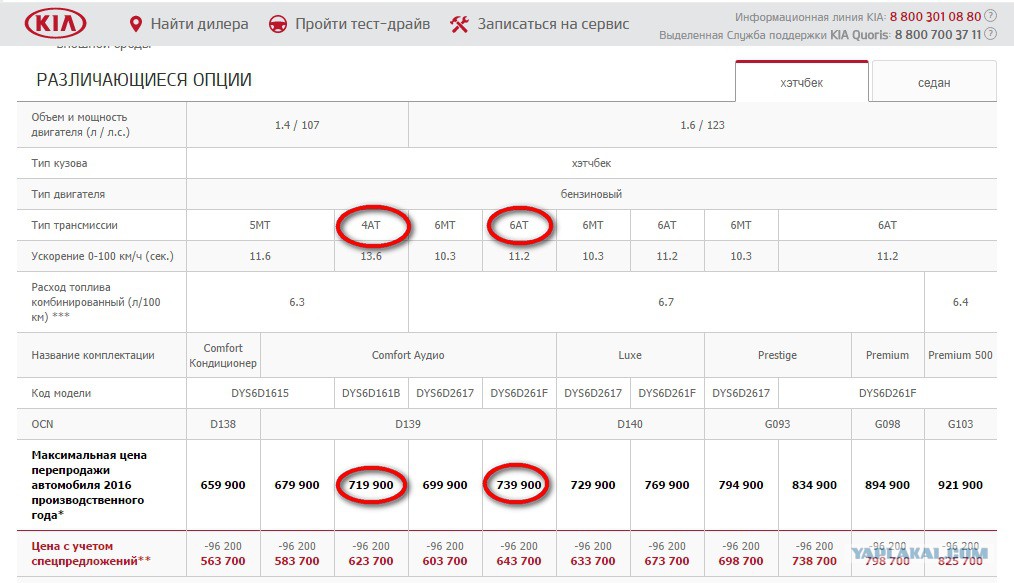Click OCN code D140
Image resolution: width=1014 pixels, height=583 pixels.
pos(630,424)
